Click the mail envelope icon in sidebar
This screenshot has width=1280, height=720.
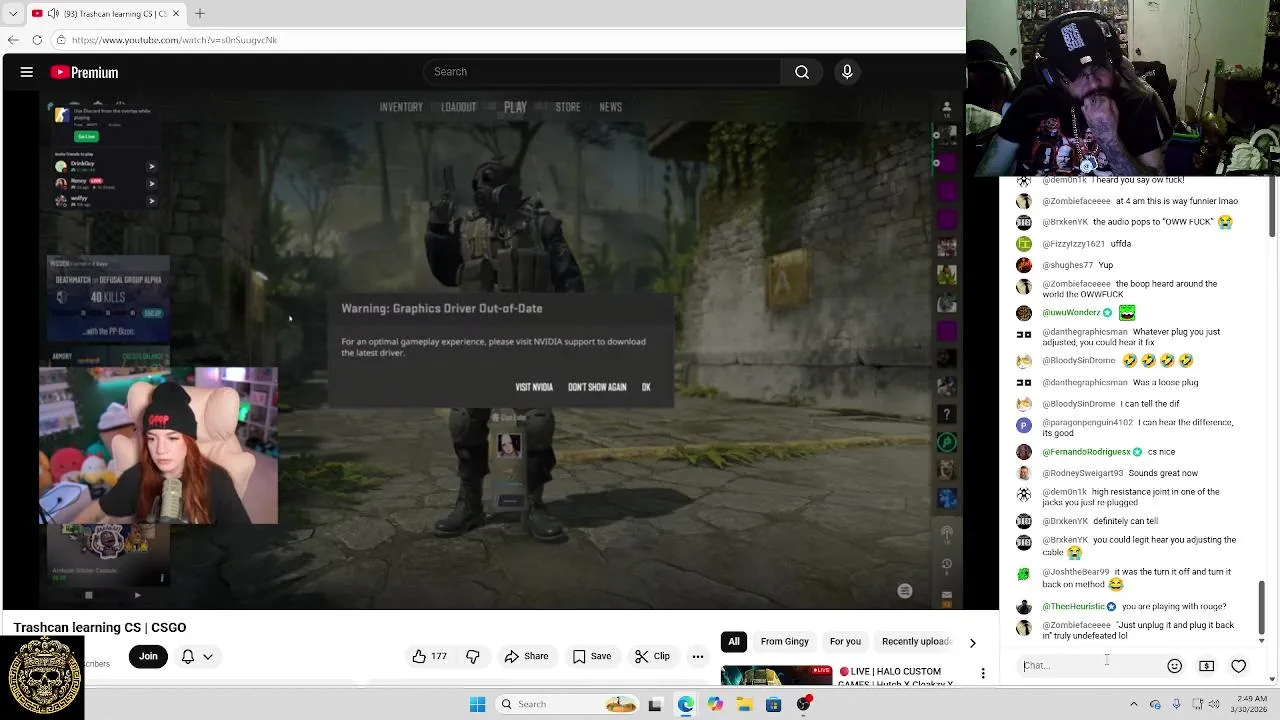tap(947, 595)
